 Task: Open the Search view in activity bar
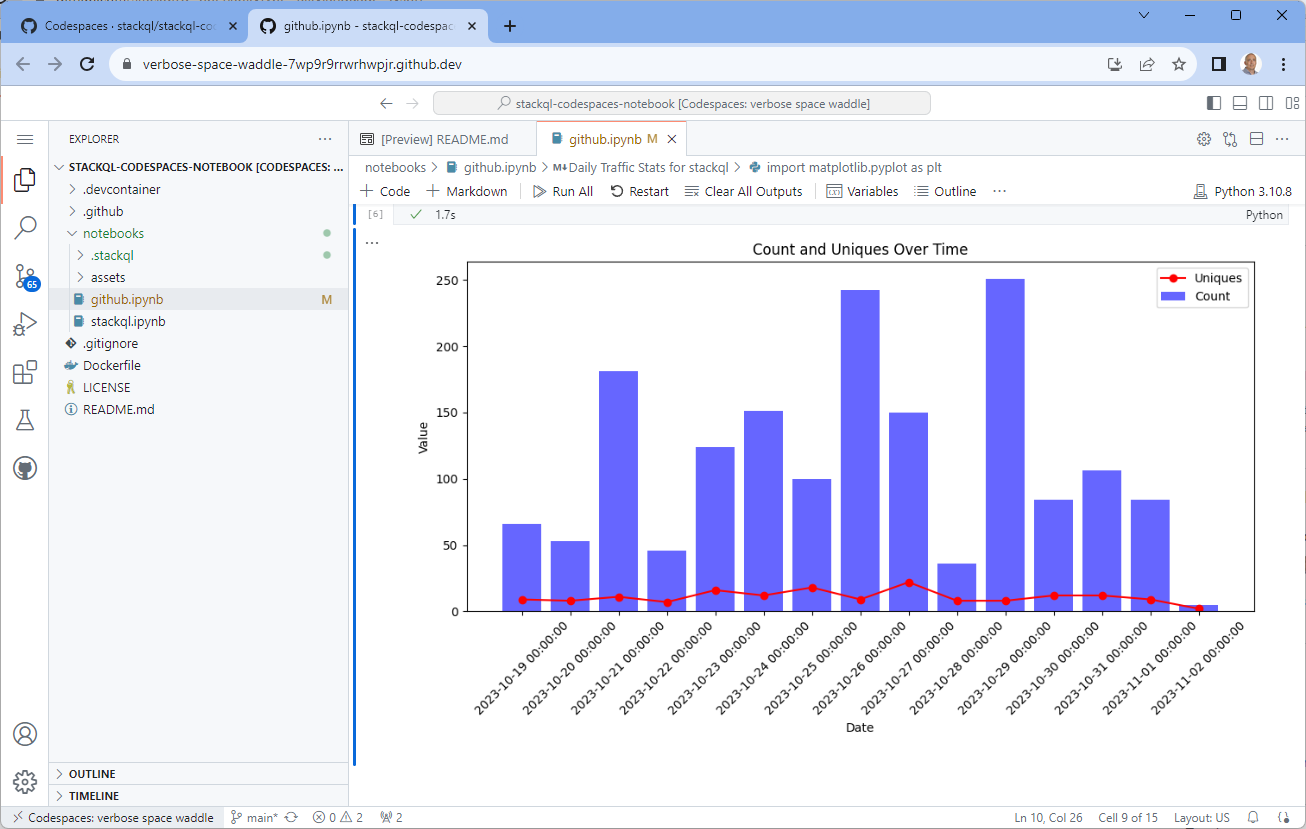coord(25,228)
